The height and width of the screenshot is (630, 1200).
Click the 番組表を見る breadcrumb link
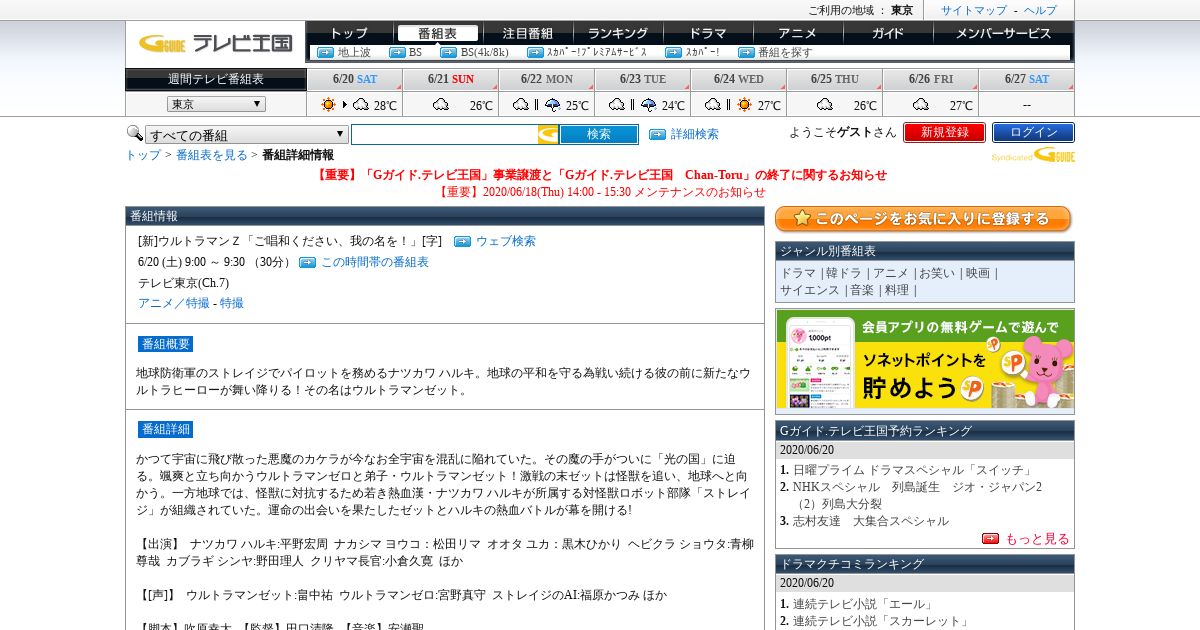212,155
